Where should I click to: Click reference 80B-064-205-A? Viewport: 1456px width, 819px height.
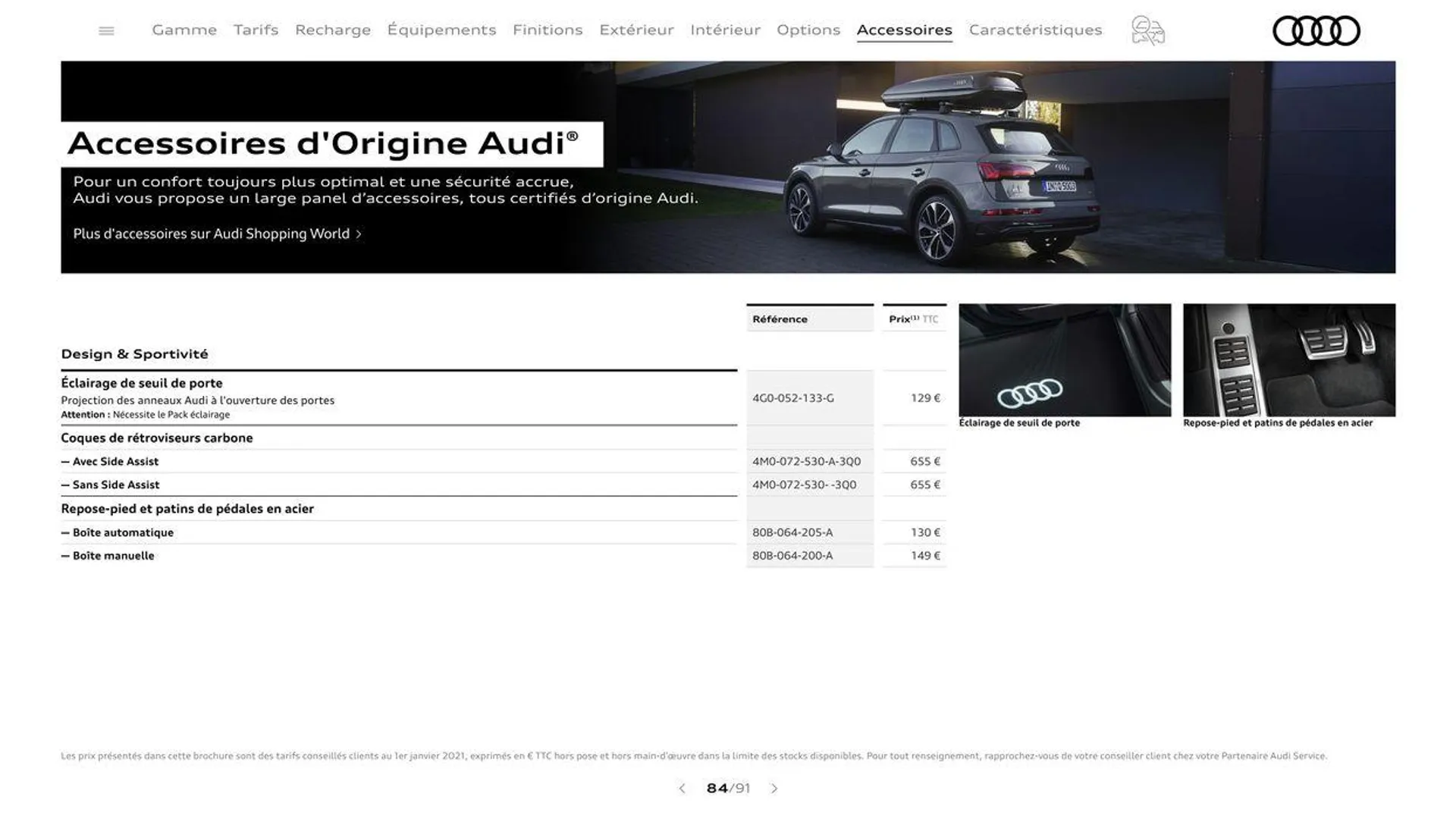[792, 532]
